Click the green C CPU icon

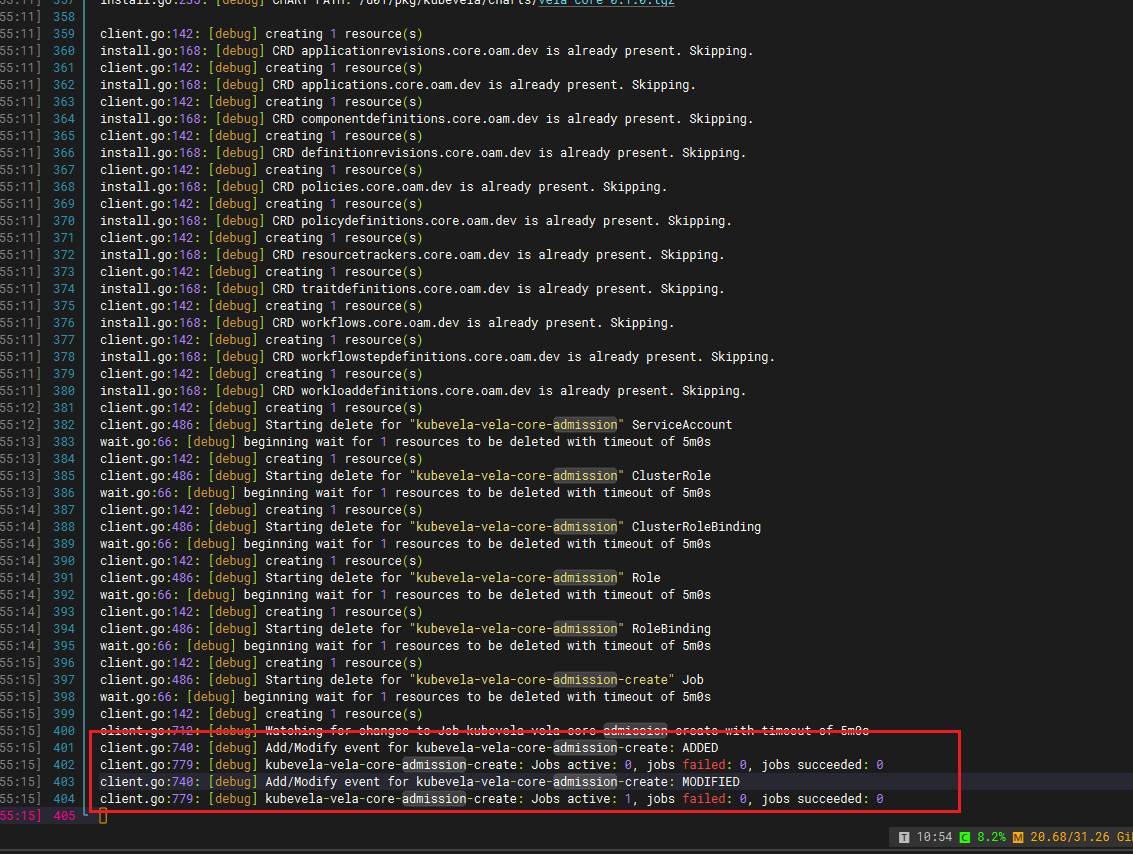tap(964, 837)
